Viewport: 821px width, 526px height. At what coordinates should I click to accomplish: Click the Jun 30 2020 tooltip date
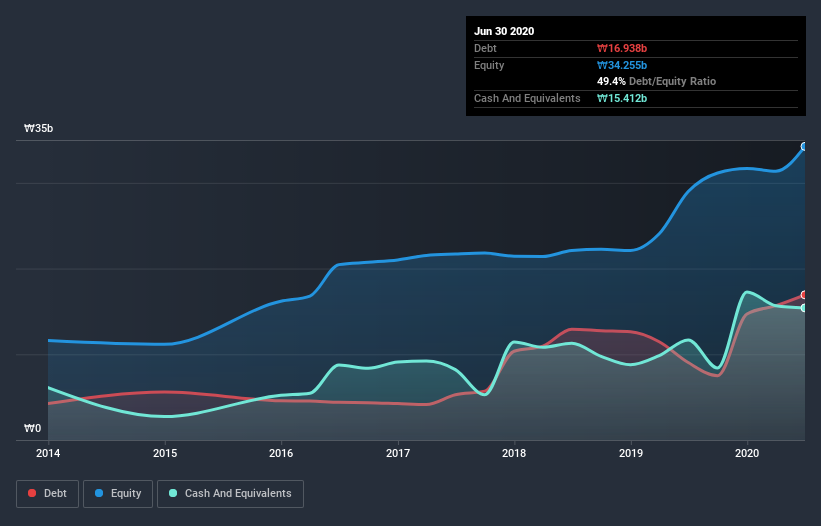coord(504,31)
